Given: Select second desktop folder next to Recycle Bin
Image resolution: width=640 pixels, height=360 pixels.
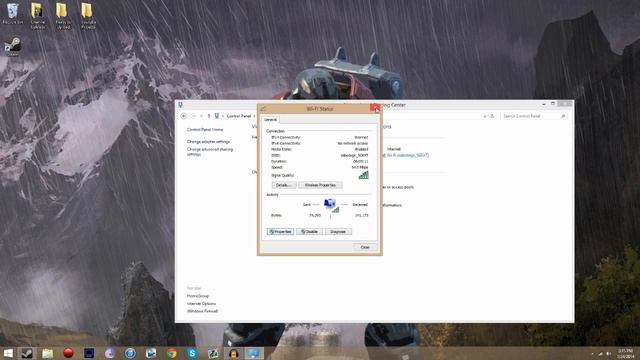Looking at the screenshot, I should click(x=38, y=16).
